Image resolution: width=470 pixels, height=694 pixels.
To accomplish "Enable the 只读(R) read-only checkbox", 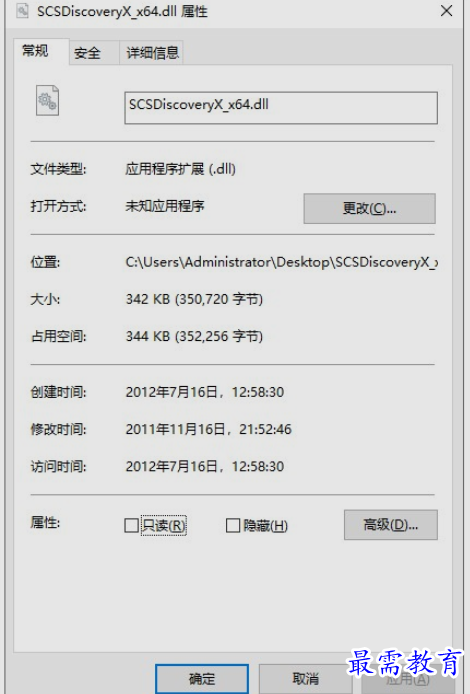I will pos(131,525).
